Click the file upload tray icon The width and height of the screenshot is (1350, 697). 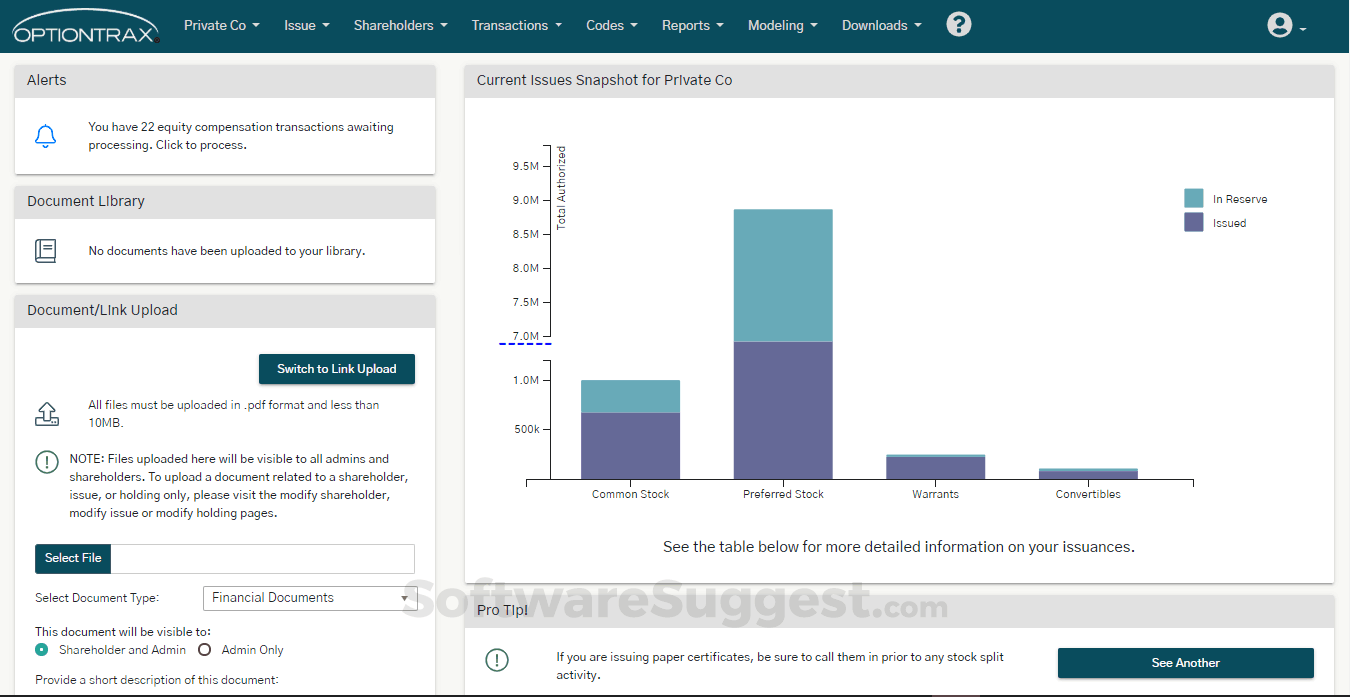[46, 414]
